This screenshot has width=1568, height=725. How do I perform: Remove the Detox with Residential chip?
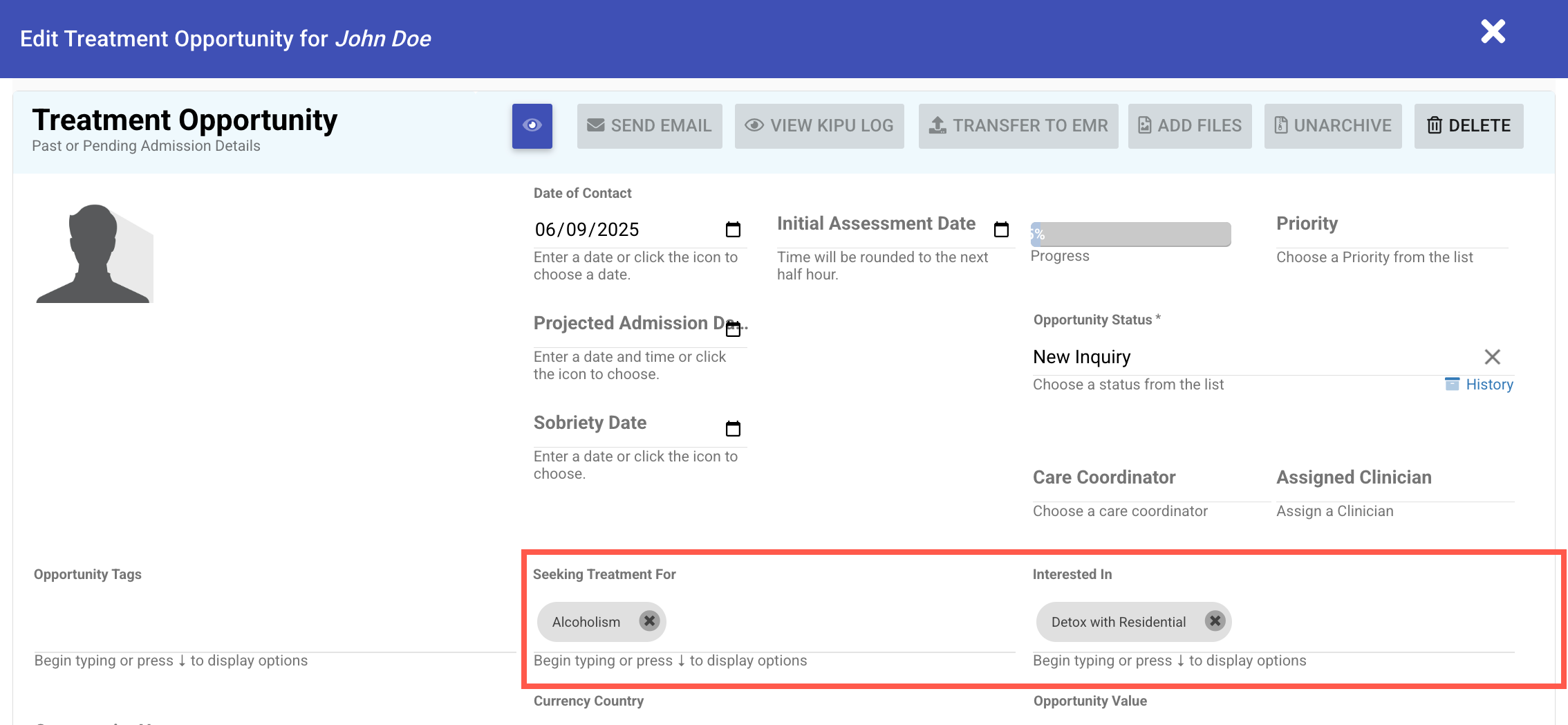(1215, 621)
